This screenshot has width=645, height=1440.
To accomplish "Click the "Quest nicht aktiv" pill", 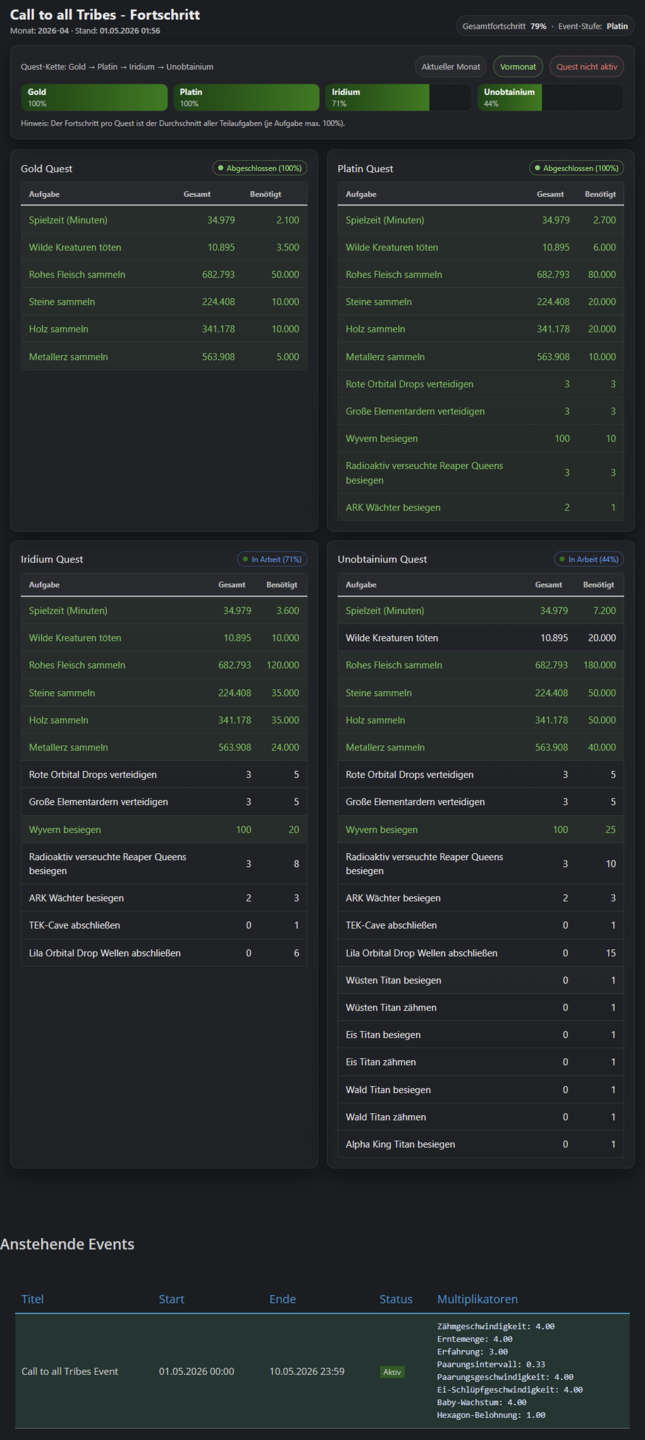I will pyautogui.click(x=587, y=67).
